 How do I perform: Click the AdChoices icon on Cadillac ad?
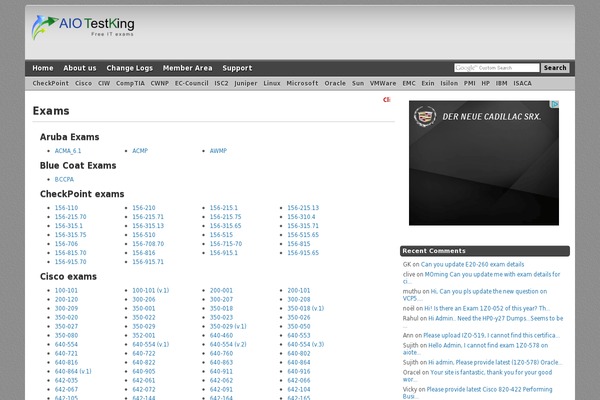pyautogui.click(x=555, y=104)
